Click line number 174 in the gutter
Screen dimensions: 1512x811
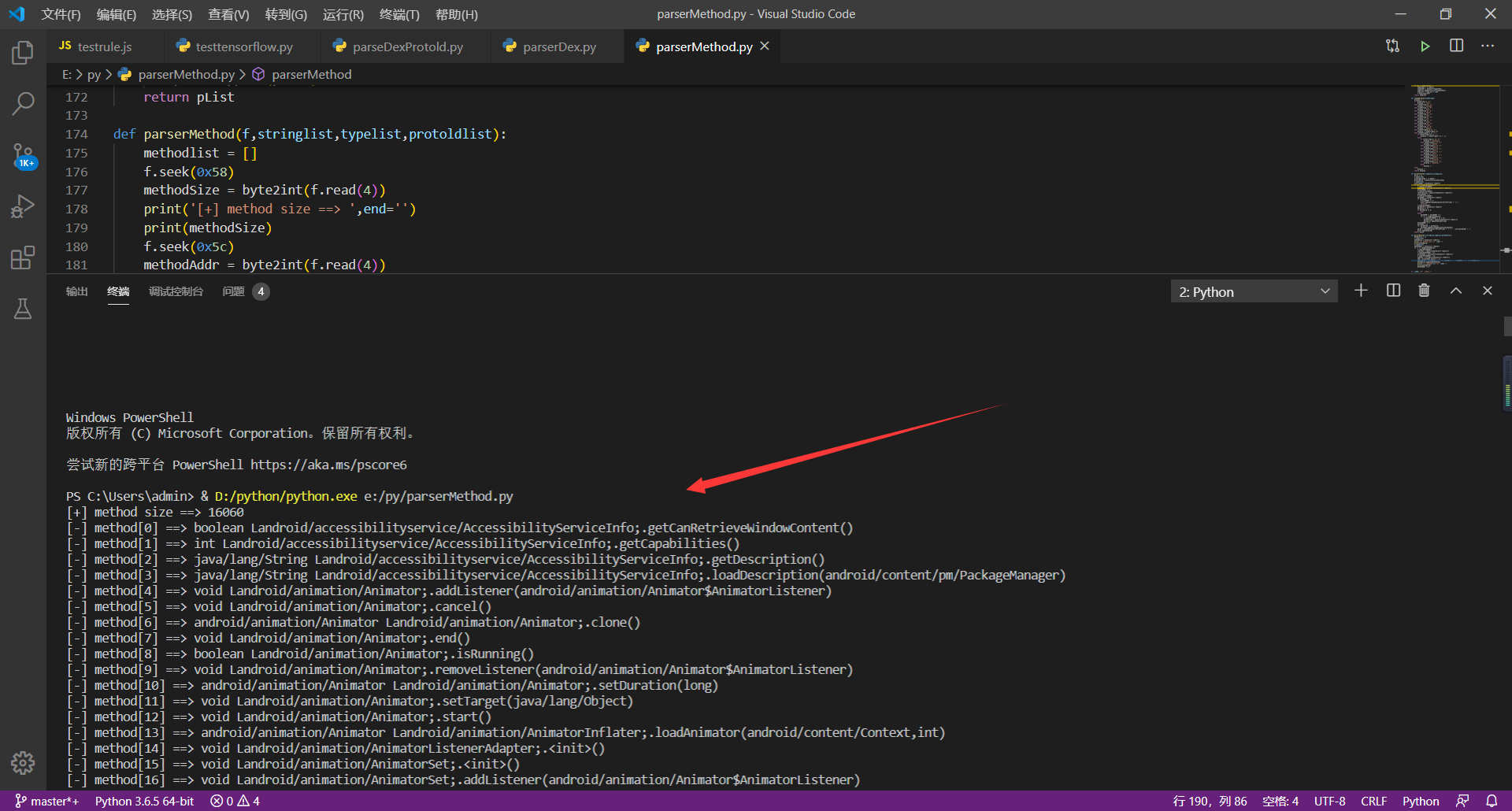76,134
